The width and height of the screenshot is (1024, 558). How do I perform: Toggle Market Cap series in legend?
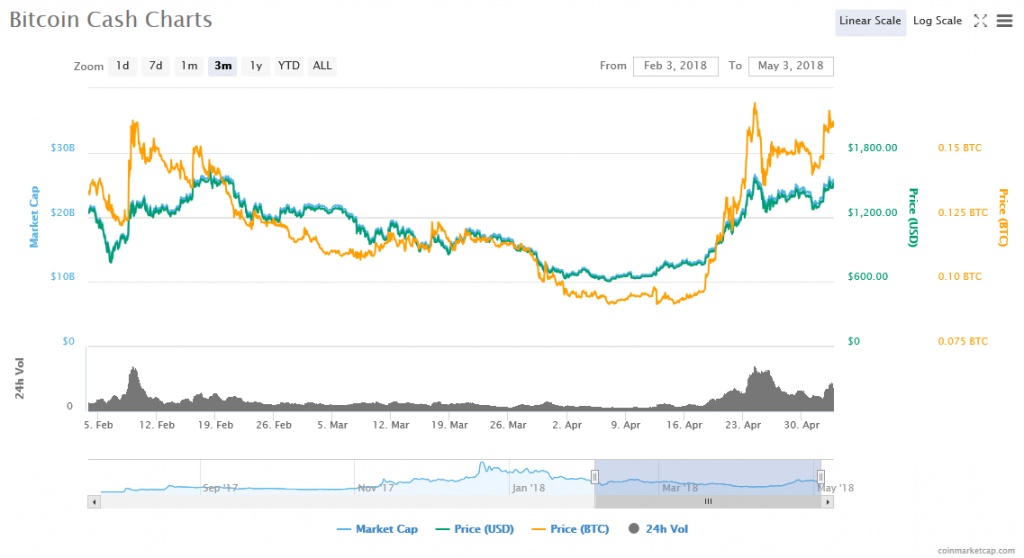click(x=377, y=529)
